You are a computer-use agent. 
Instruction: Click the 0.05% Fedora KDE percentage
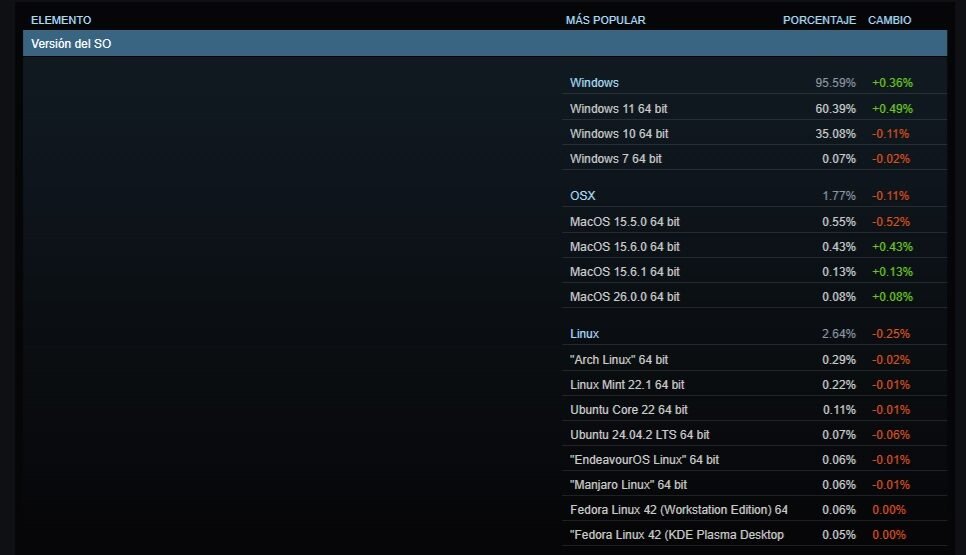839,535
